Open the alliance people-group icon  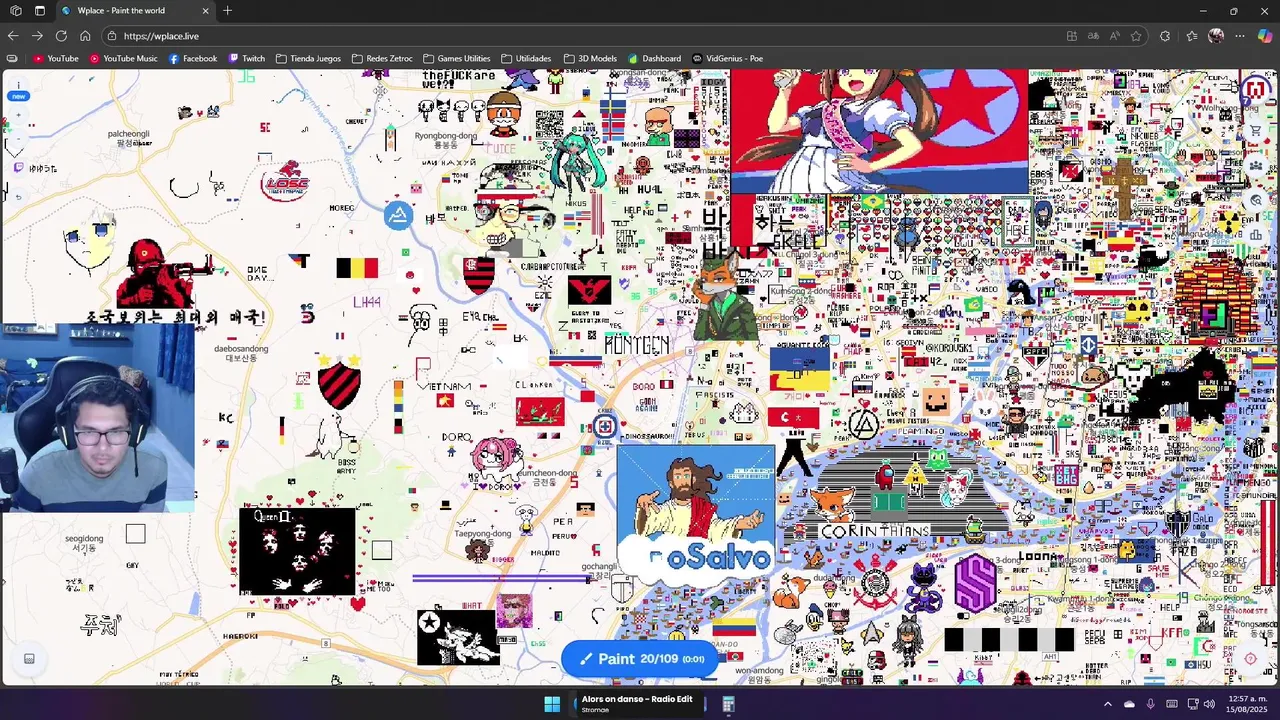[1256, 165]
